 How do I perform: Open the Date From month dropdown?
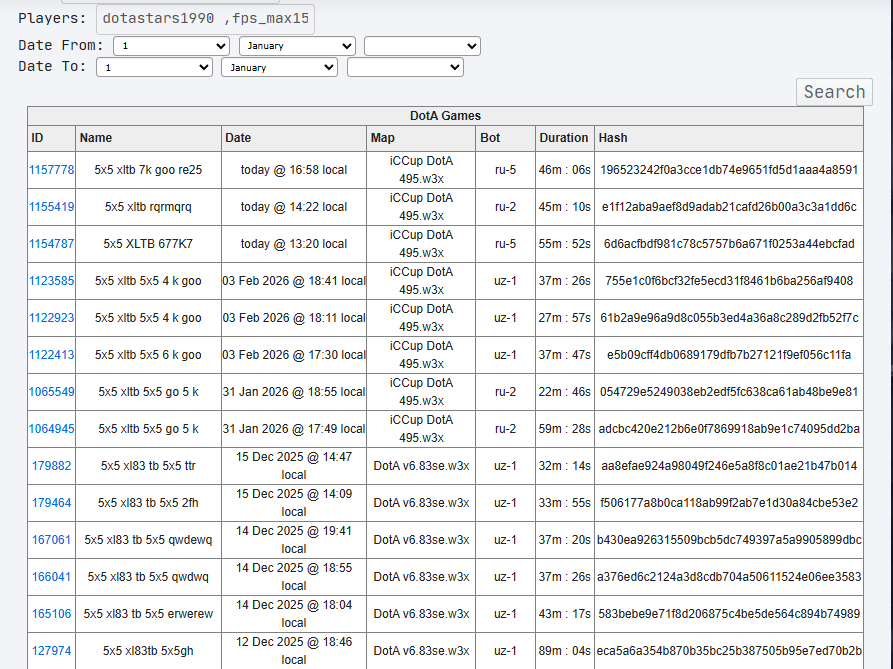tap(297, 46)
